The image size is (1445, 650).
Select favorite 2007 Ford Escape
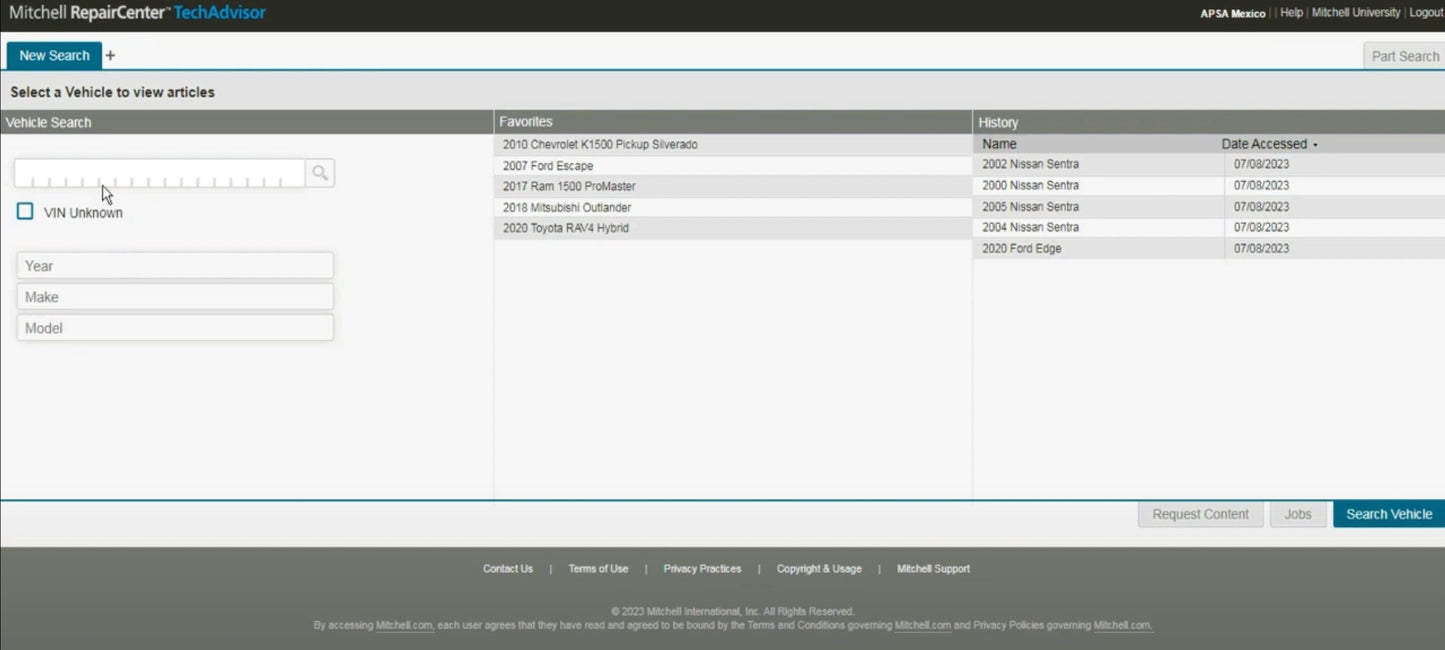[733, 166]
